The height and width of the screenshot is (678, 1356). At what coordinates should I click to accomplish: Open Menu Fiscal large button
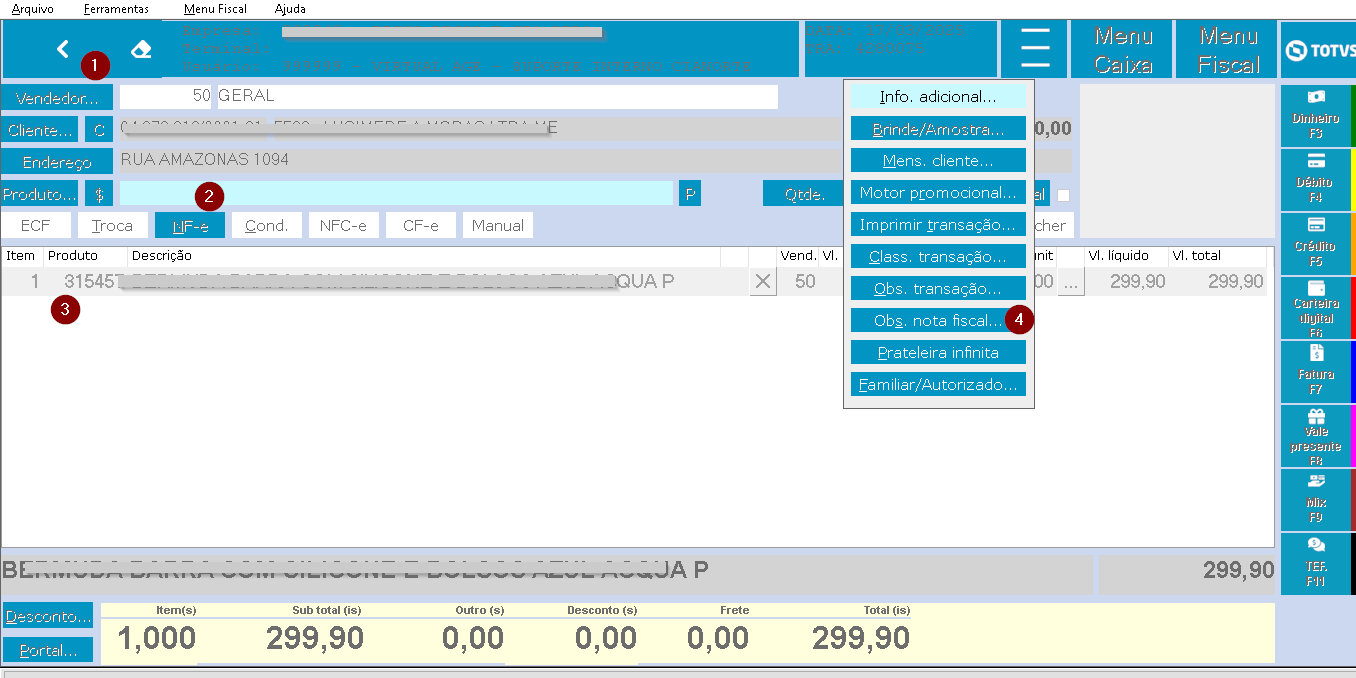pyautogui.click(x=1228, y=50)
